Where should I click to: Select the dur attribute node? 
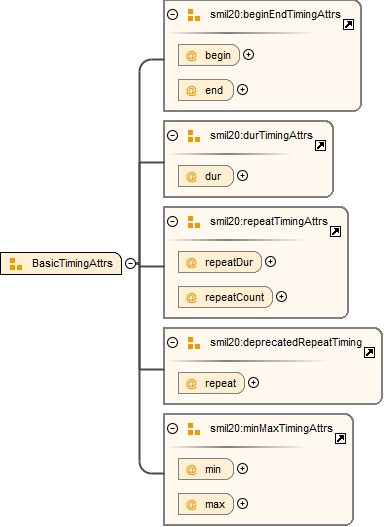(206, 176)
